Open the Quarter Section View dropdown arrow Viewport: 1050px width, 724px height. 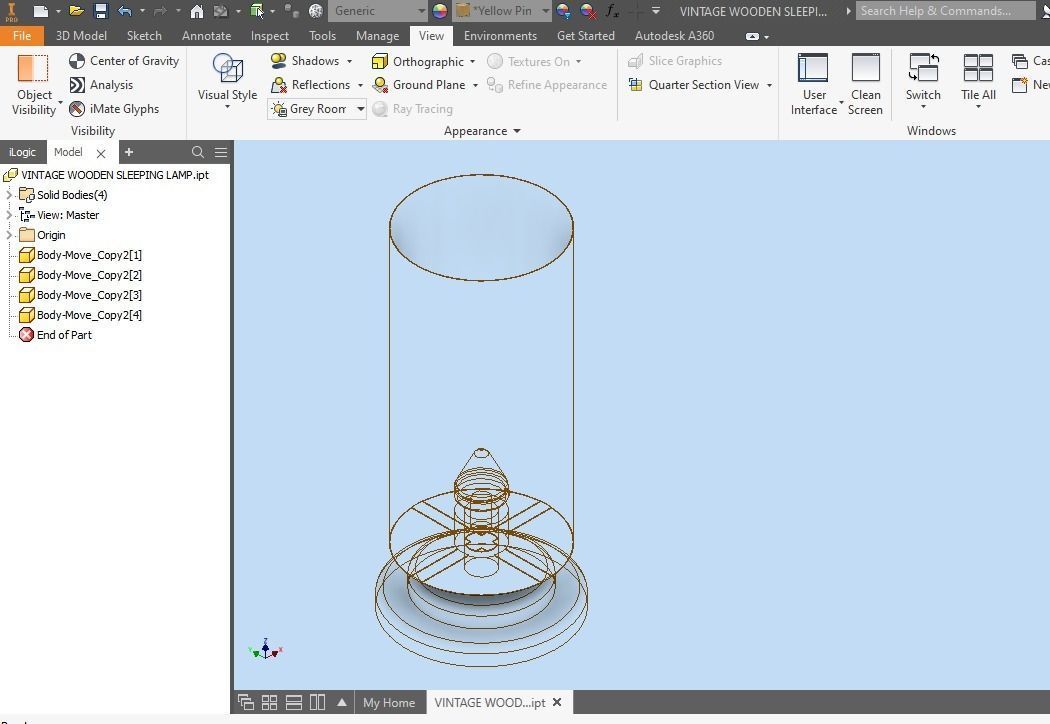769,86
